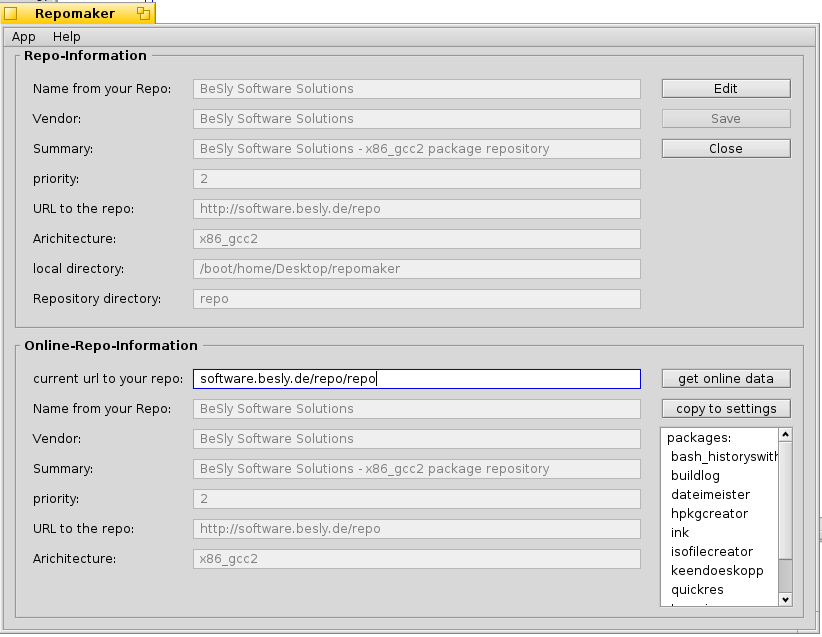The image size is (822, 637).
Task: Choose hpkgcreator from the packages list
Action: [709, 514]
